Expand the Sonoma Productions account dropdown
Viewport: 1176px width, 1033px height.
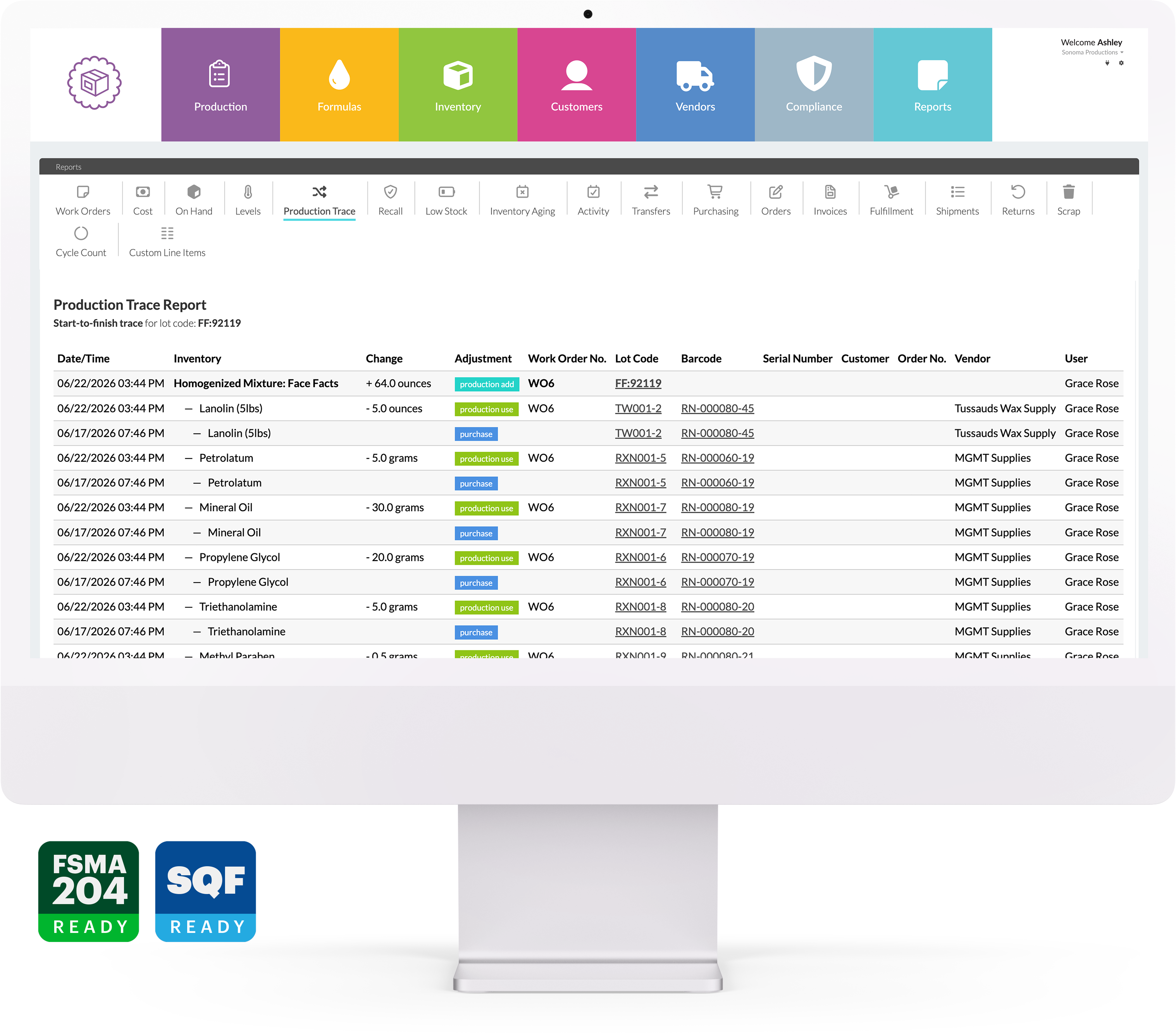point(1092,52)
